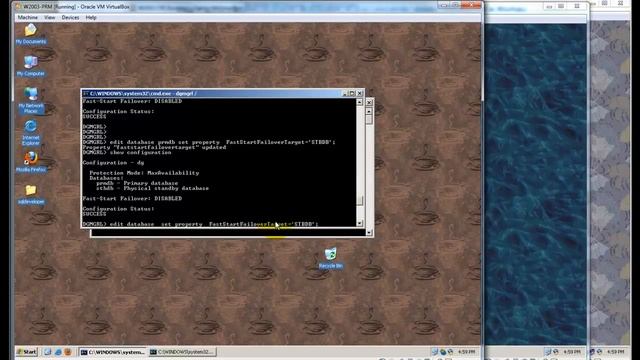Click 'Protection Mode: MaxAvailability' line
The height and width of the screenshot is (360, 640).
click(144, 173)
